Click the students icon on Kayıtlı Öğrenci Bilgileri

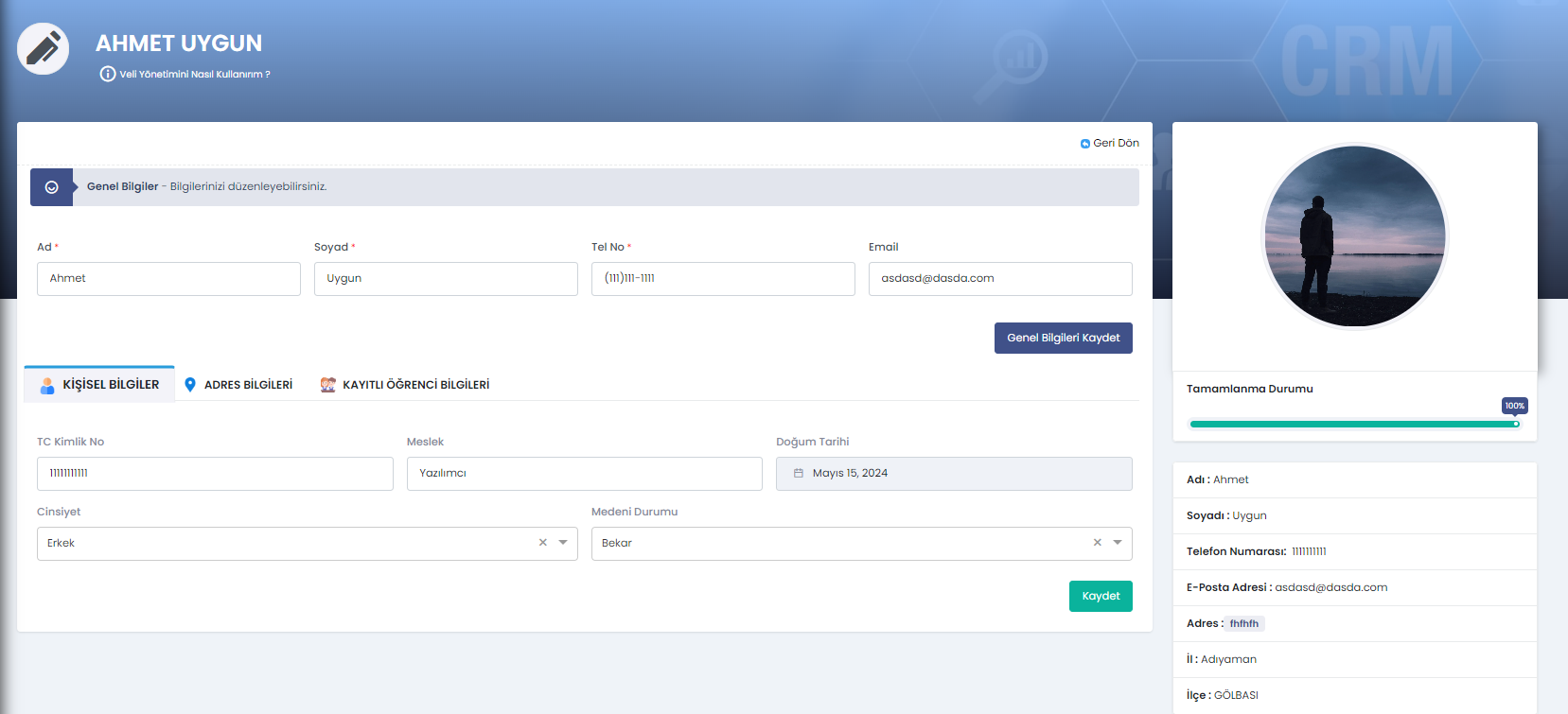coord(327,385)
